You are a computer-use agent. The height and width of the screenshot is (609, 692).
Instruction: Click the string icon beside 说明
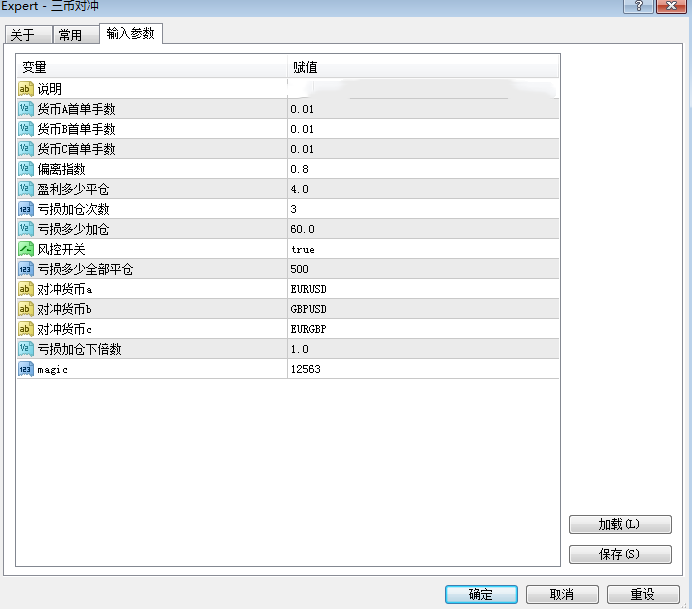coord(26,89)
